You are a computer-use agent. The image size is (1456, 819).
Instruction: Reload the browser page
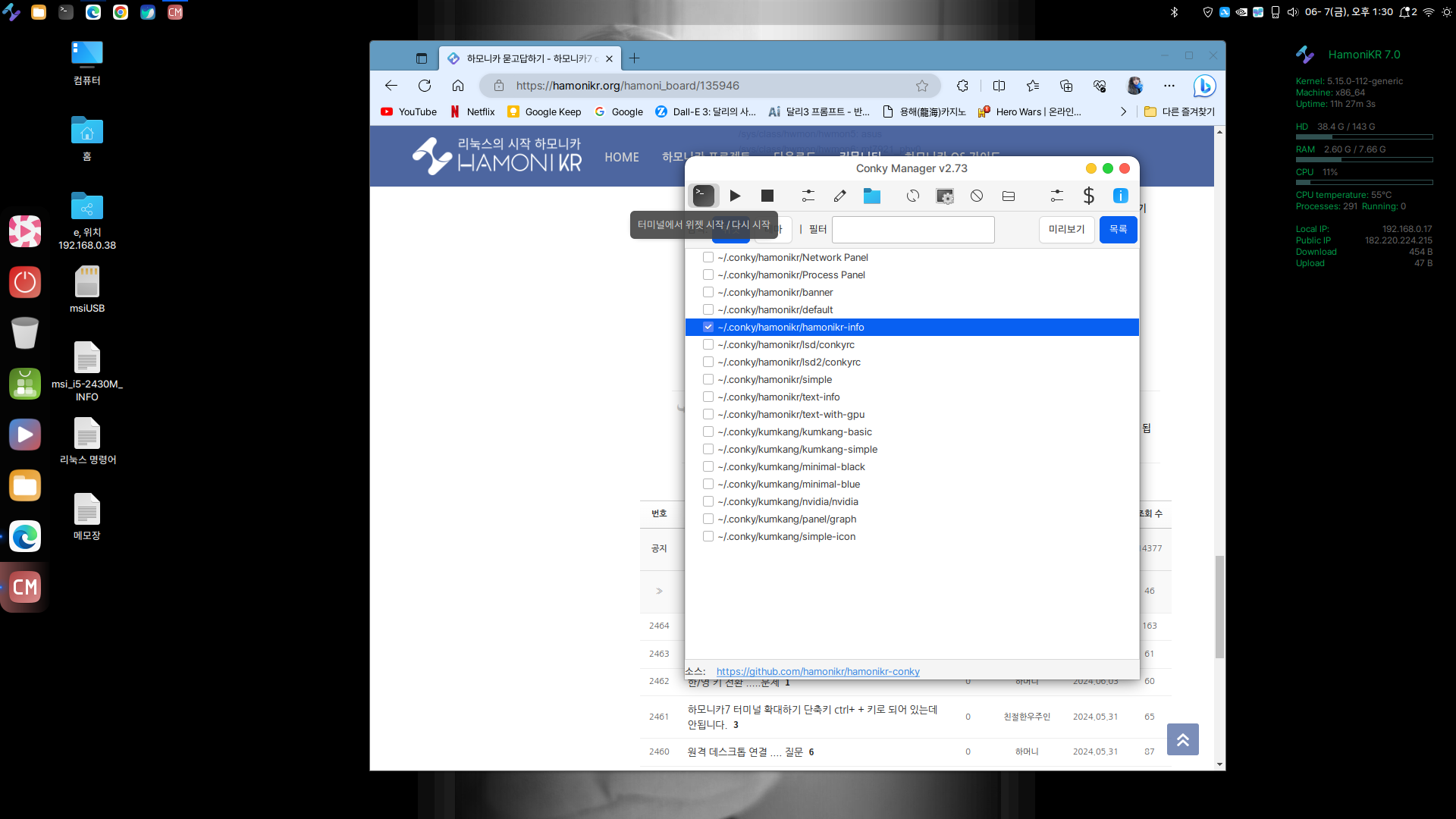425,86
